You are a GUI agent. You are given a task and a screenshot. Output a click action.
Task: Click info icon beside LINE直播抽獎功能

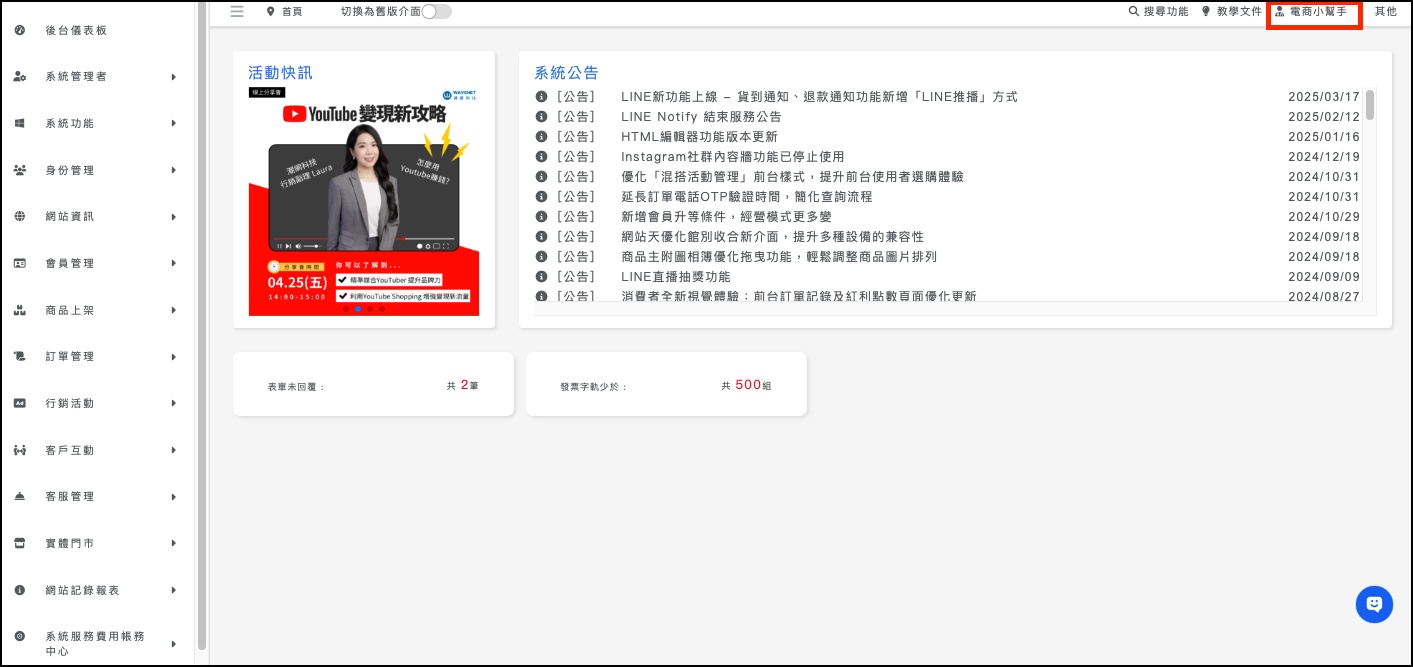(x=541, y=277)
